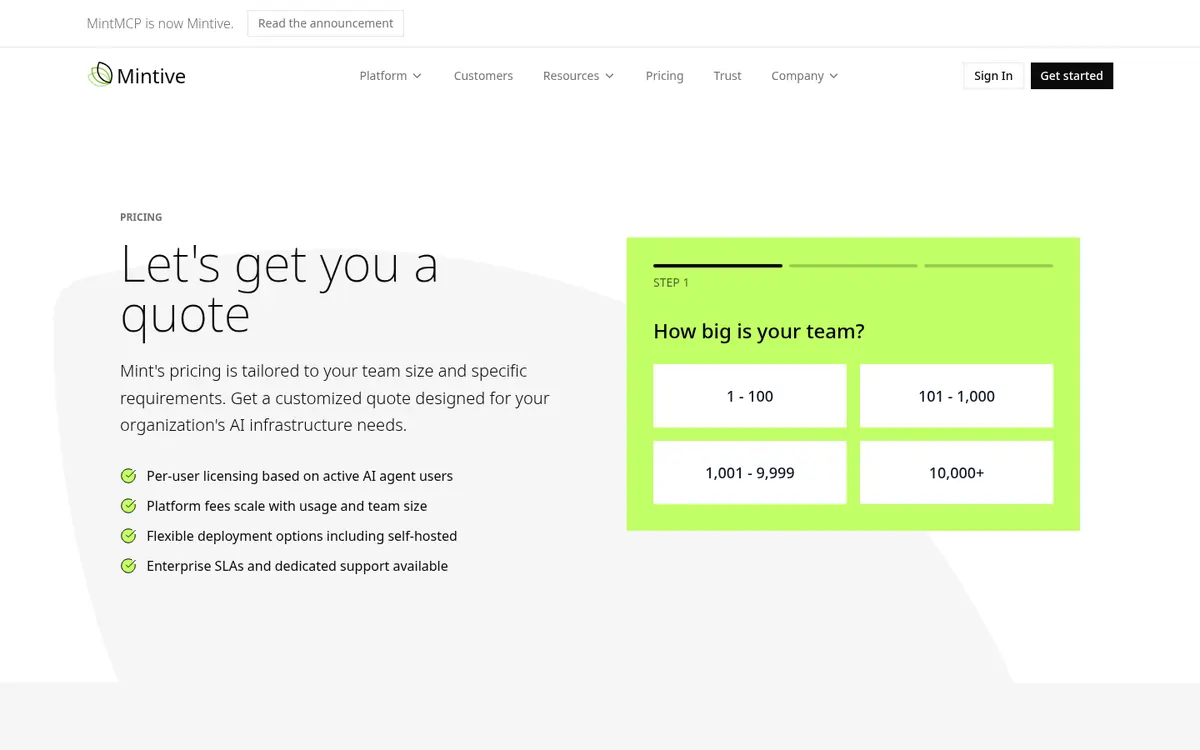
Task: Click the Mintive wordmark text
Action: tap(151, 76)
